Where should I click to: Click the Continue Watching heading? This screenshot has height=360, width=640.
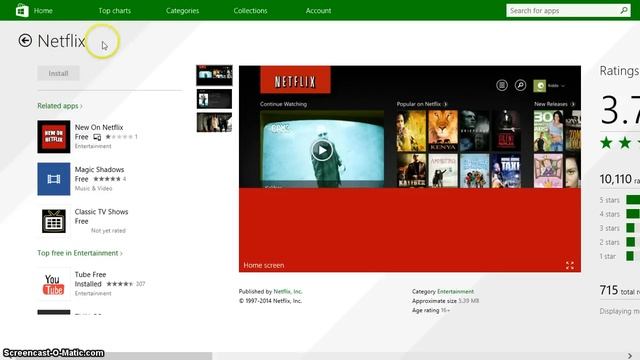(283, 104)
